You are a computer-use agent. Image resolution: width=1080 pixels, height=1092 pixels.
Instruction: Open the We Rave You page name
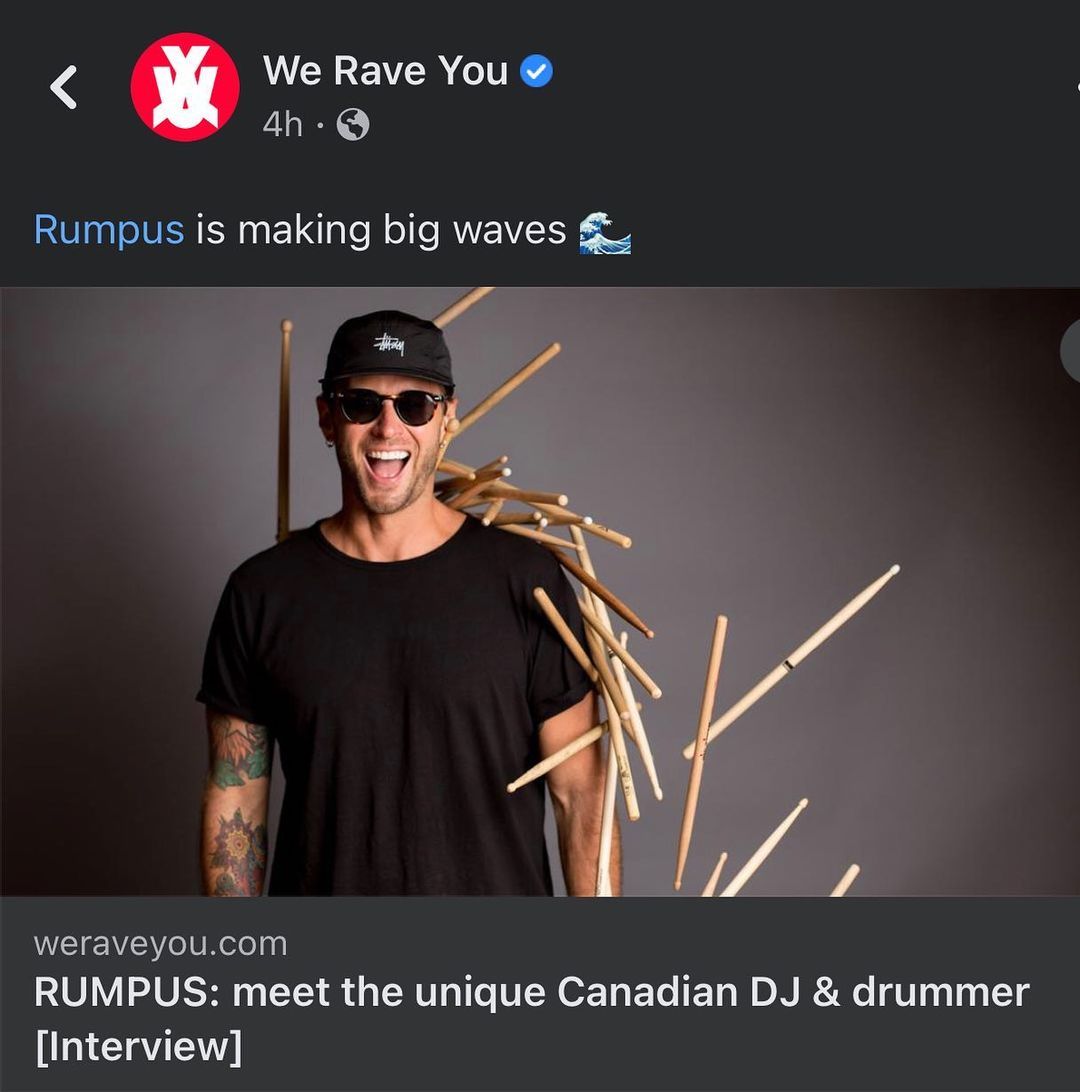(x=385, y=71)
